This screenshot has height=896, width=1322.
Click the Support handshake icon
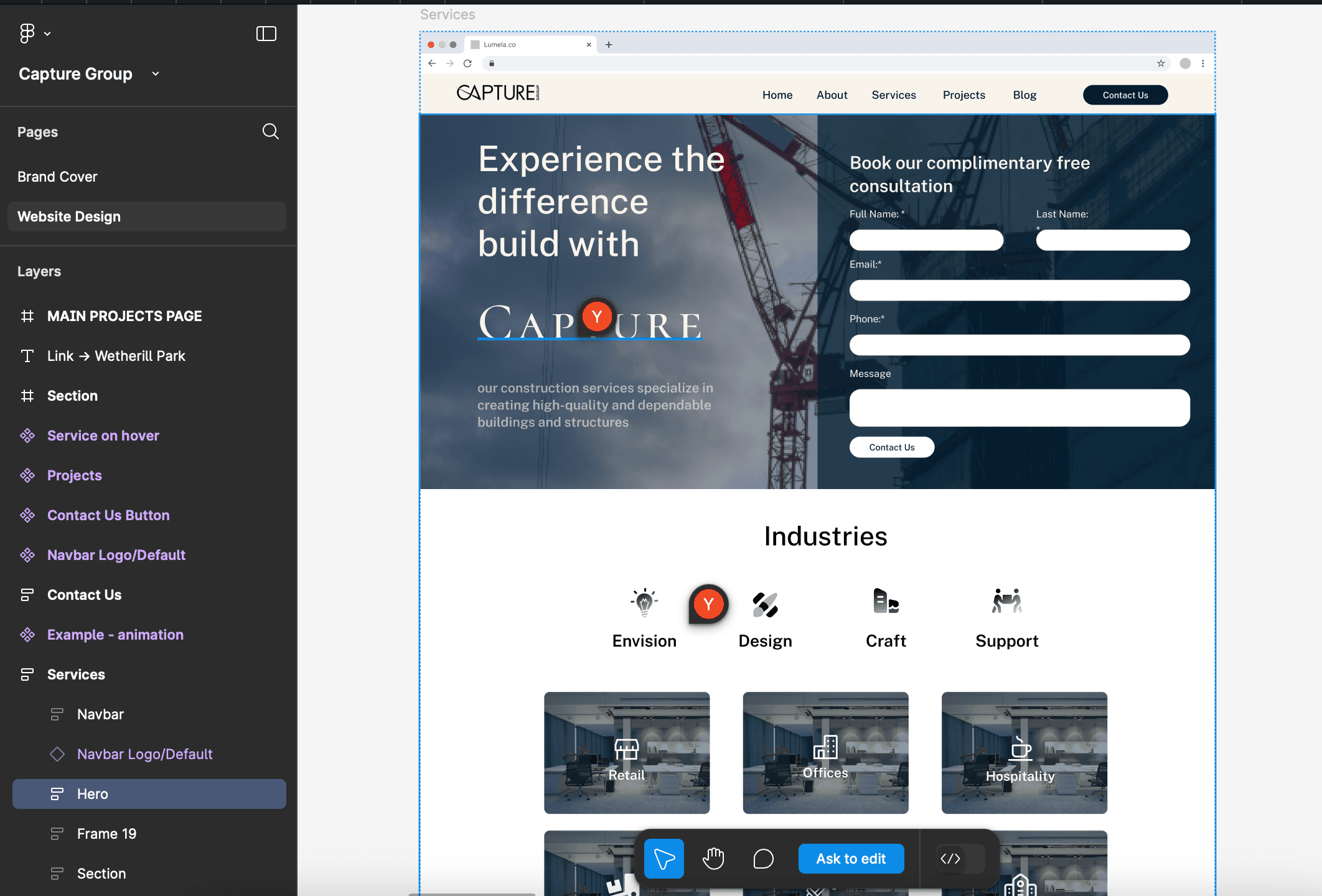pos(1007,601)
